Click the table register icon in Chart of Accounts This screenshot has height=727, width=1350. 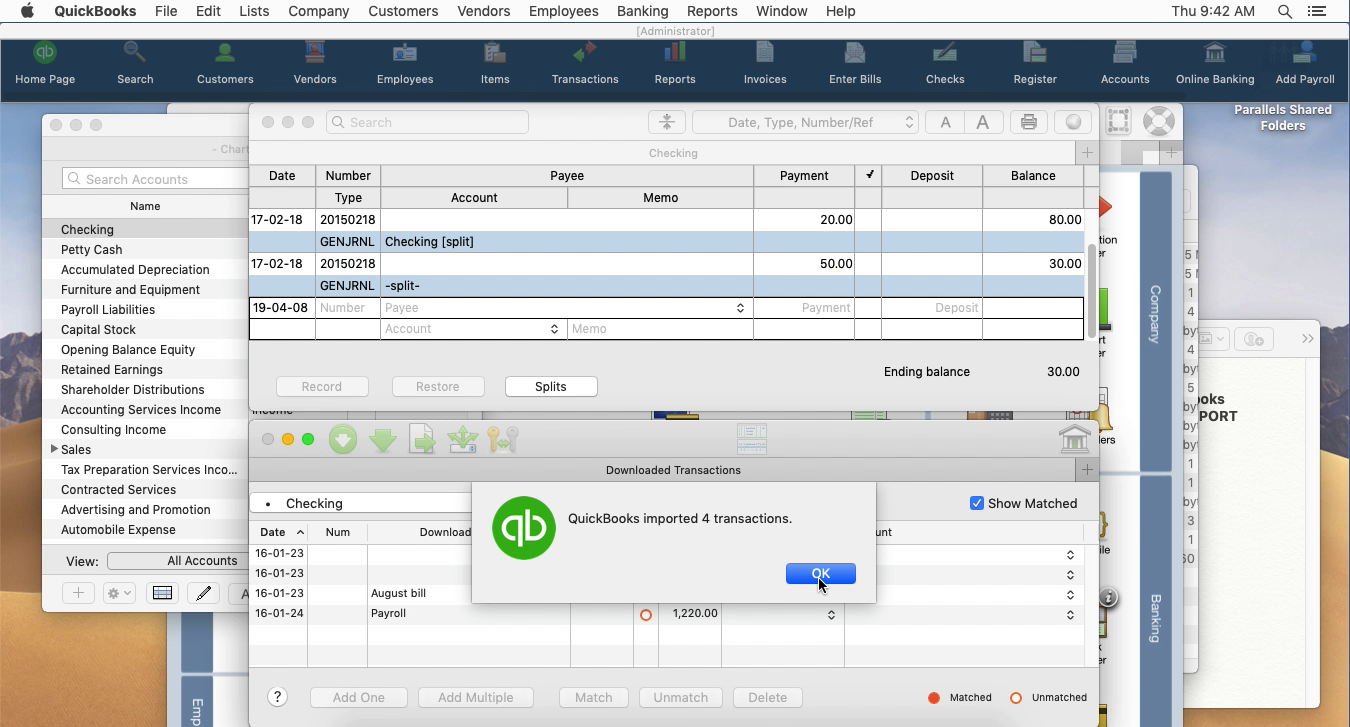[x=162, y=593]
